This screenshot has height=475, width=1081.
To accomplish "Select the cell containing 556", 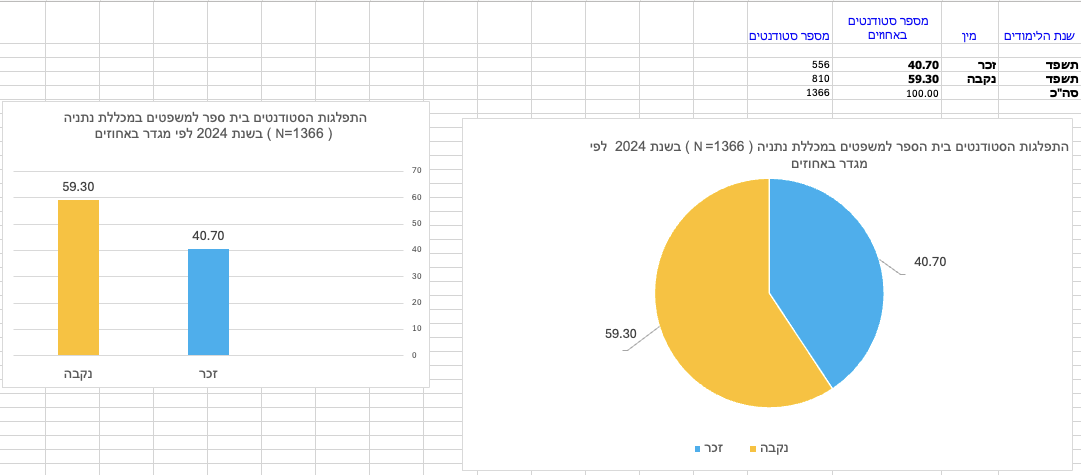I will [x=789, y=65].
